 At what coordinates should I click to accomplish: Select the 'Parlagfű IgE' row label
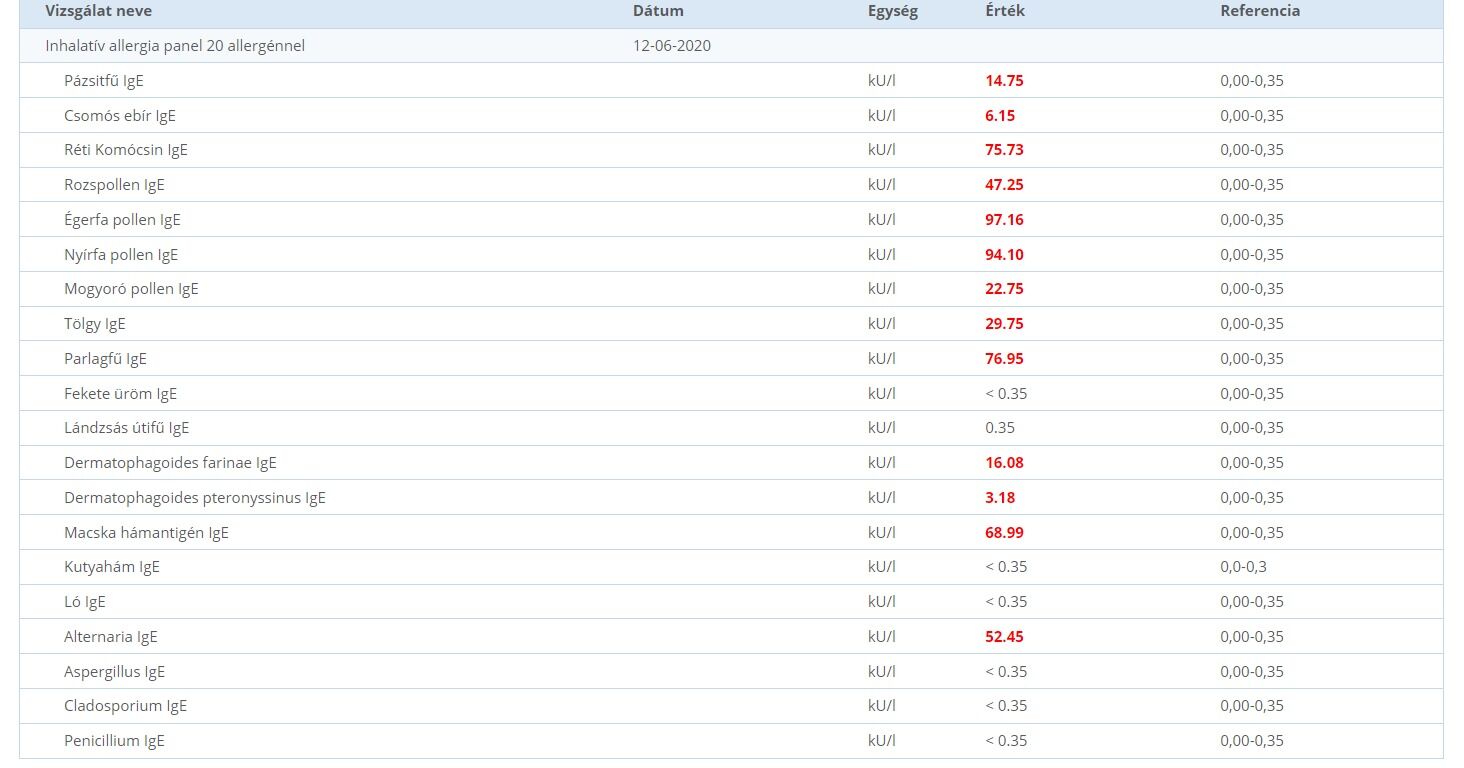coord(105,359)
